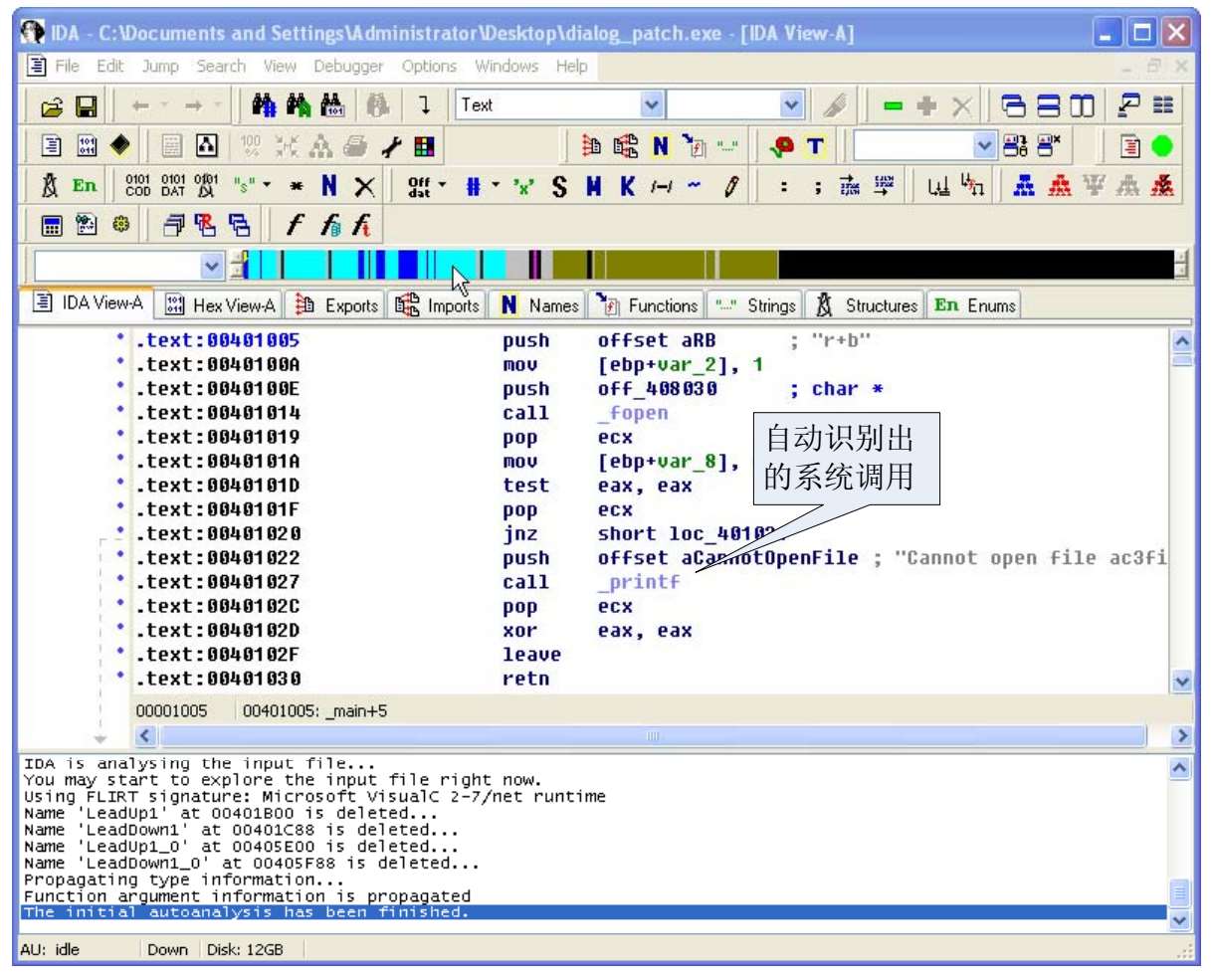Viewport: 1213px width, 980px height.
Task: Click the bold S toolbar icon
Action: click(560, 186)
